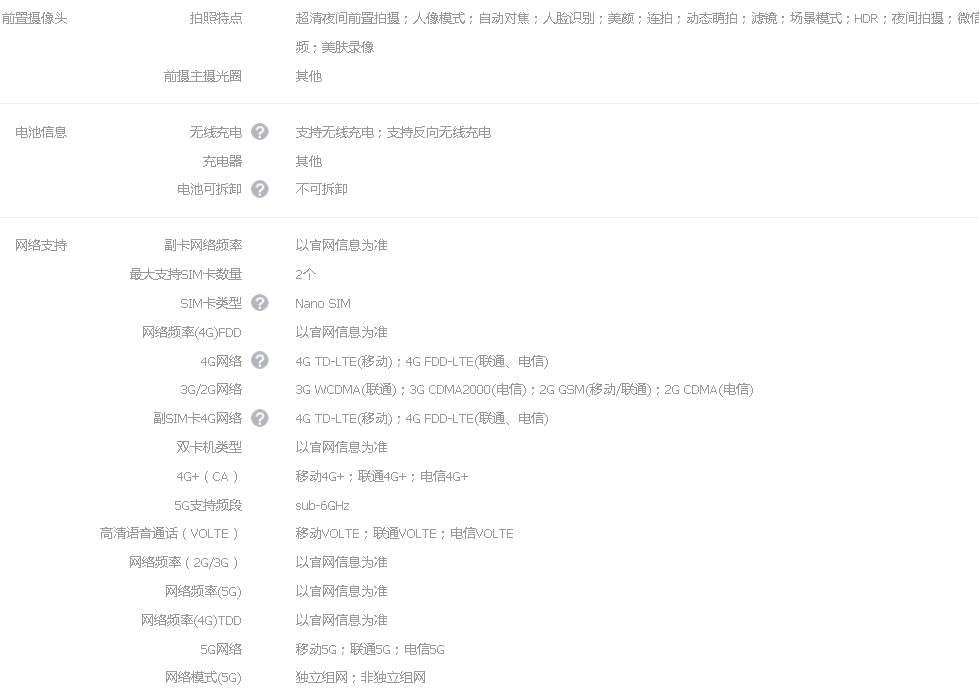Select the 网络支持 section heading
The width and height of the screenshot is (979, 688).
click(x=41, y=245)
